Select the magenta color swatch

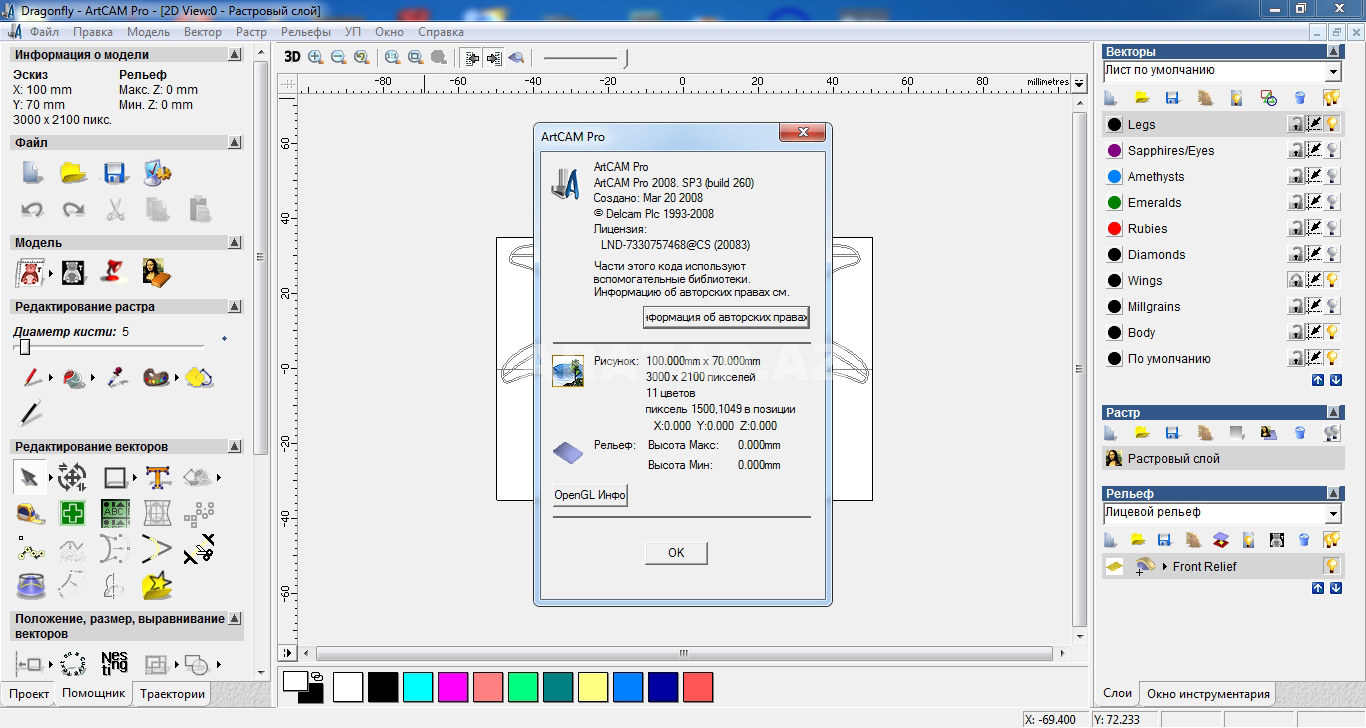tap(453, 687)
